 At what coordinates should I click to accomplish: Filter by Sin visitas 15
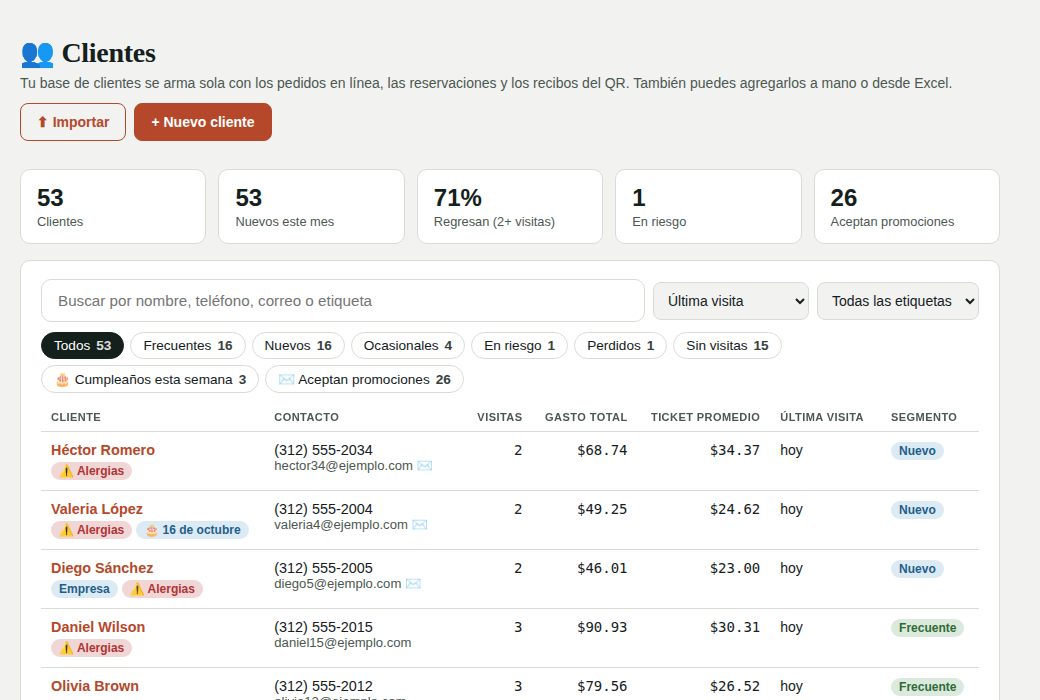point(727,346)
